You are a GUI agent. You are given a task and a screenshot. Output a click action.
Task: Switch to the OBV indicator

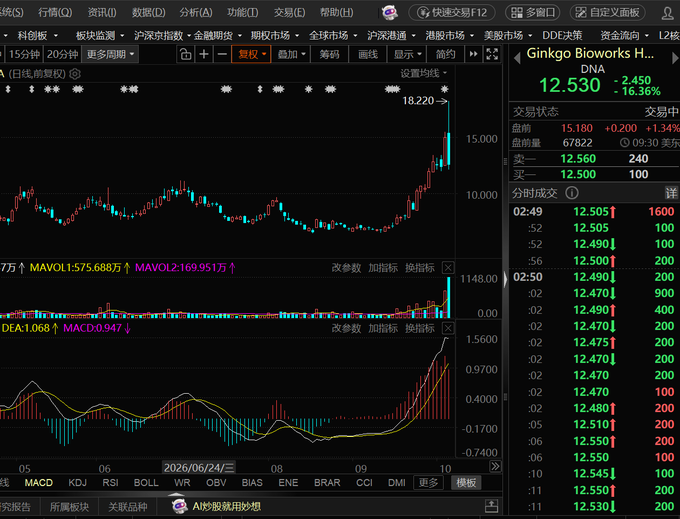(216, 483)
